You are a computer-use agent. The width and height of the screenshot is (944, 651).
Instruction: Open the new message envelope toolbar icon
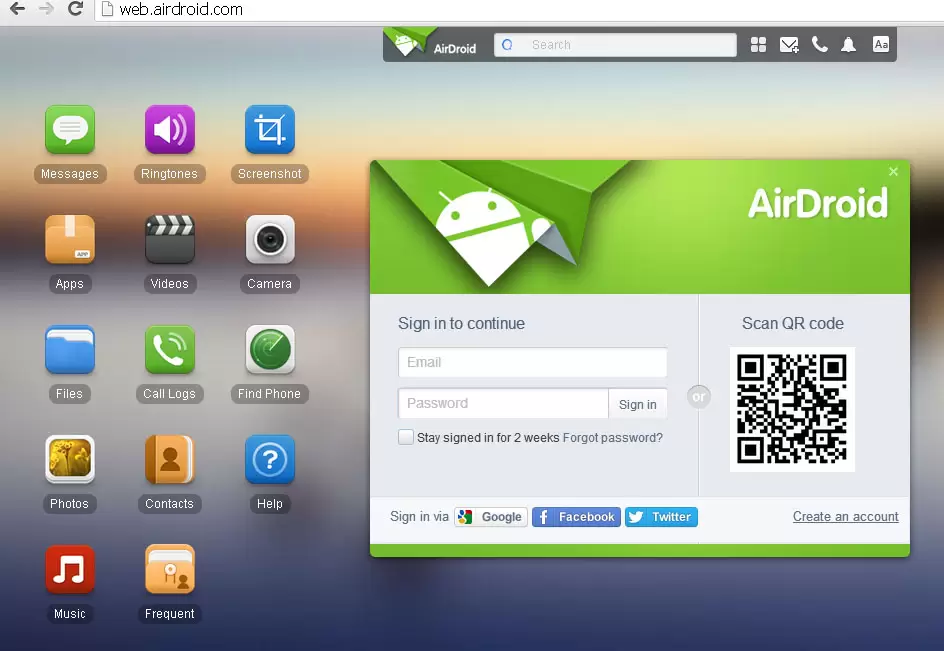pos(789,45)
